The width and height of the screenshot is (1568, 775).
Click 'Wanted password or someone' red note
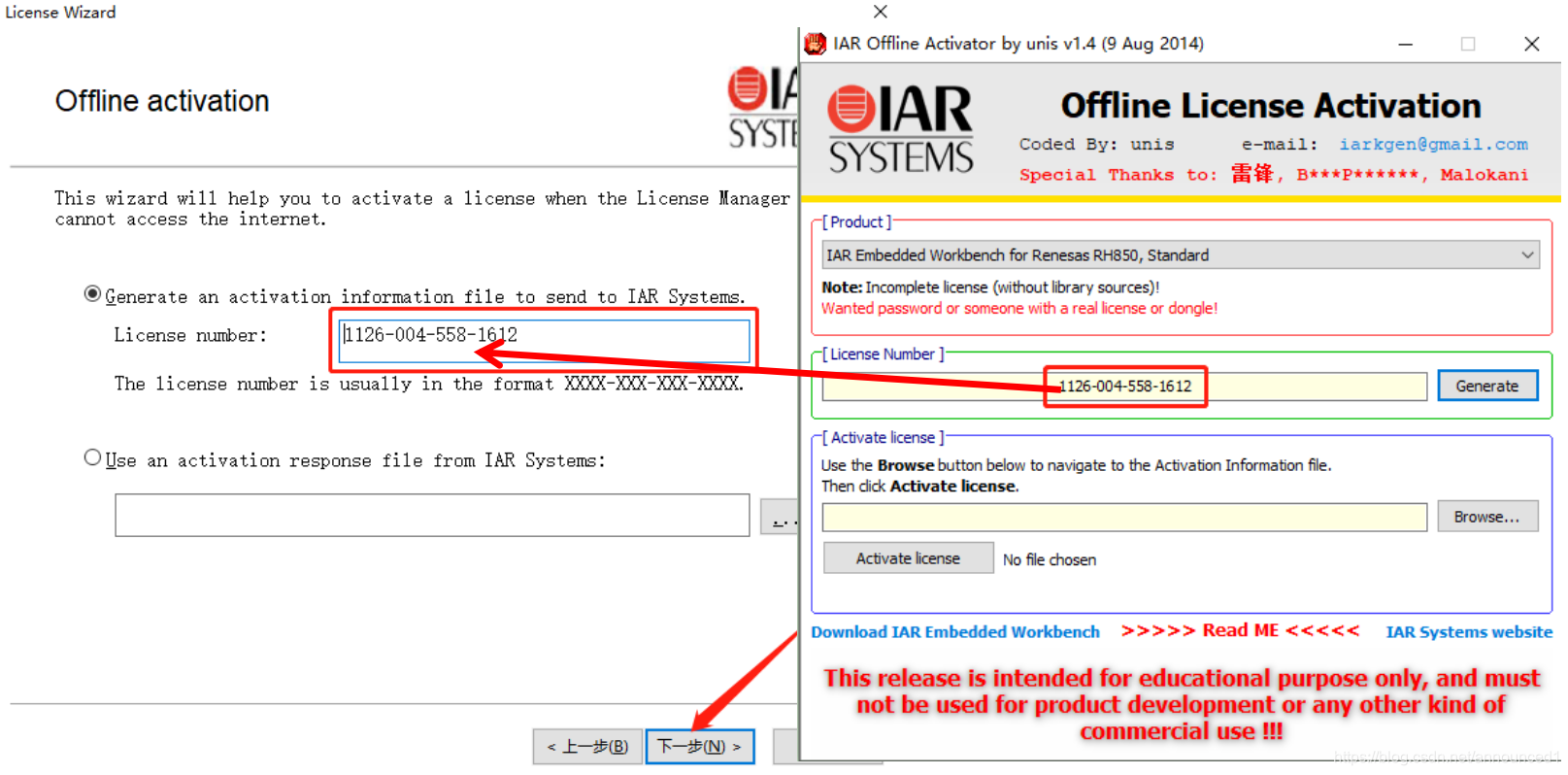click(x=1019, y=309)
